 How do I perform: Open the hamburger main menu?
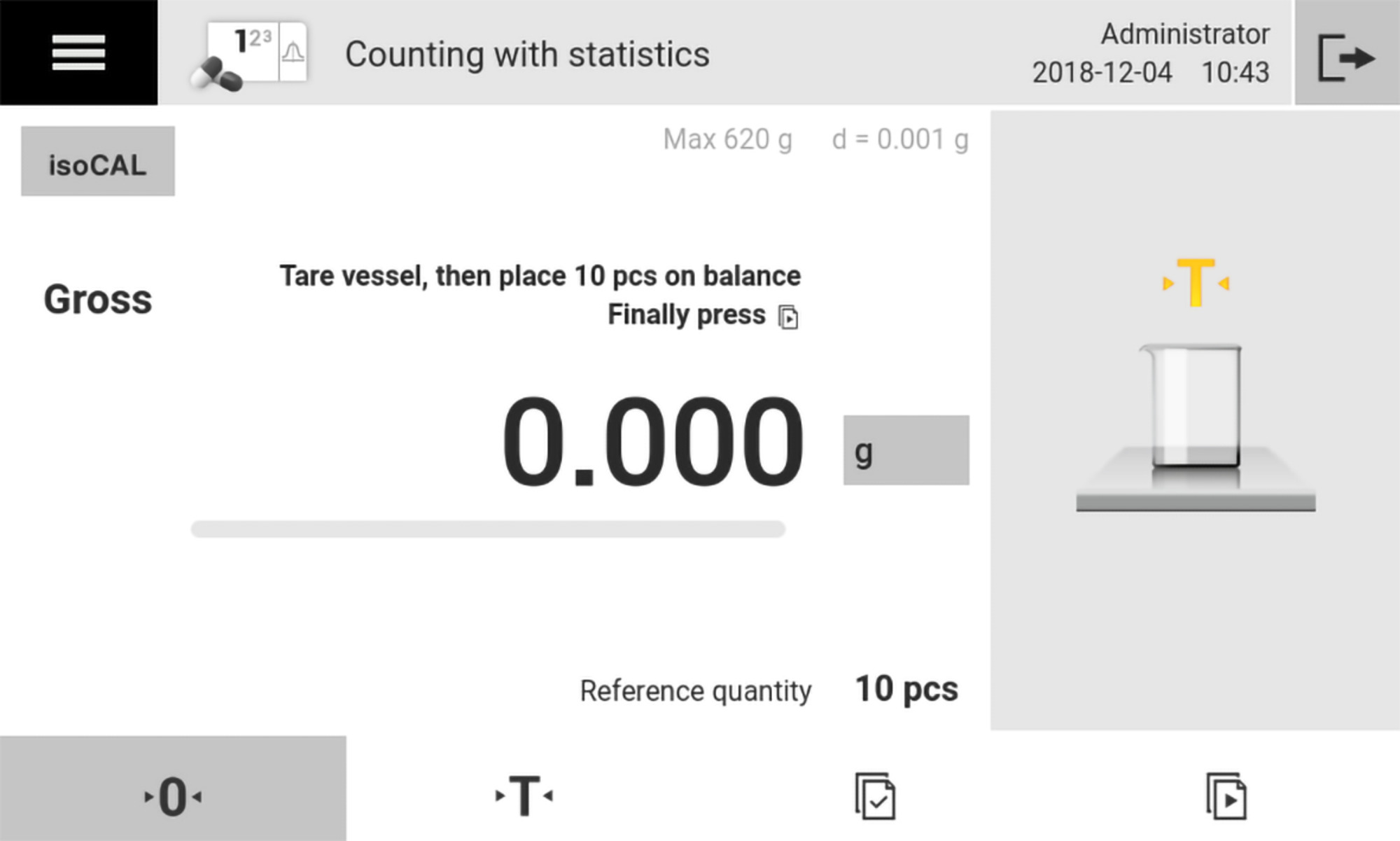(78, 53)
